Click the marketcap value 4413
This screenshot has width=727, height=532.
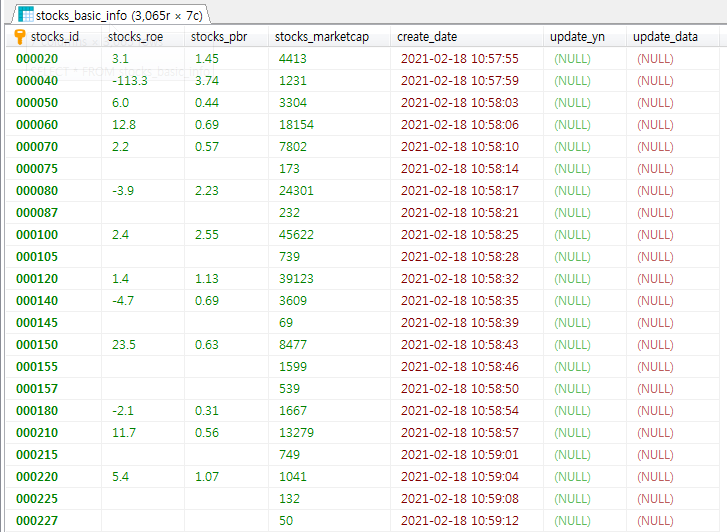coord(293,59)
